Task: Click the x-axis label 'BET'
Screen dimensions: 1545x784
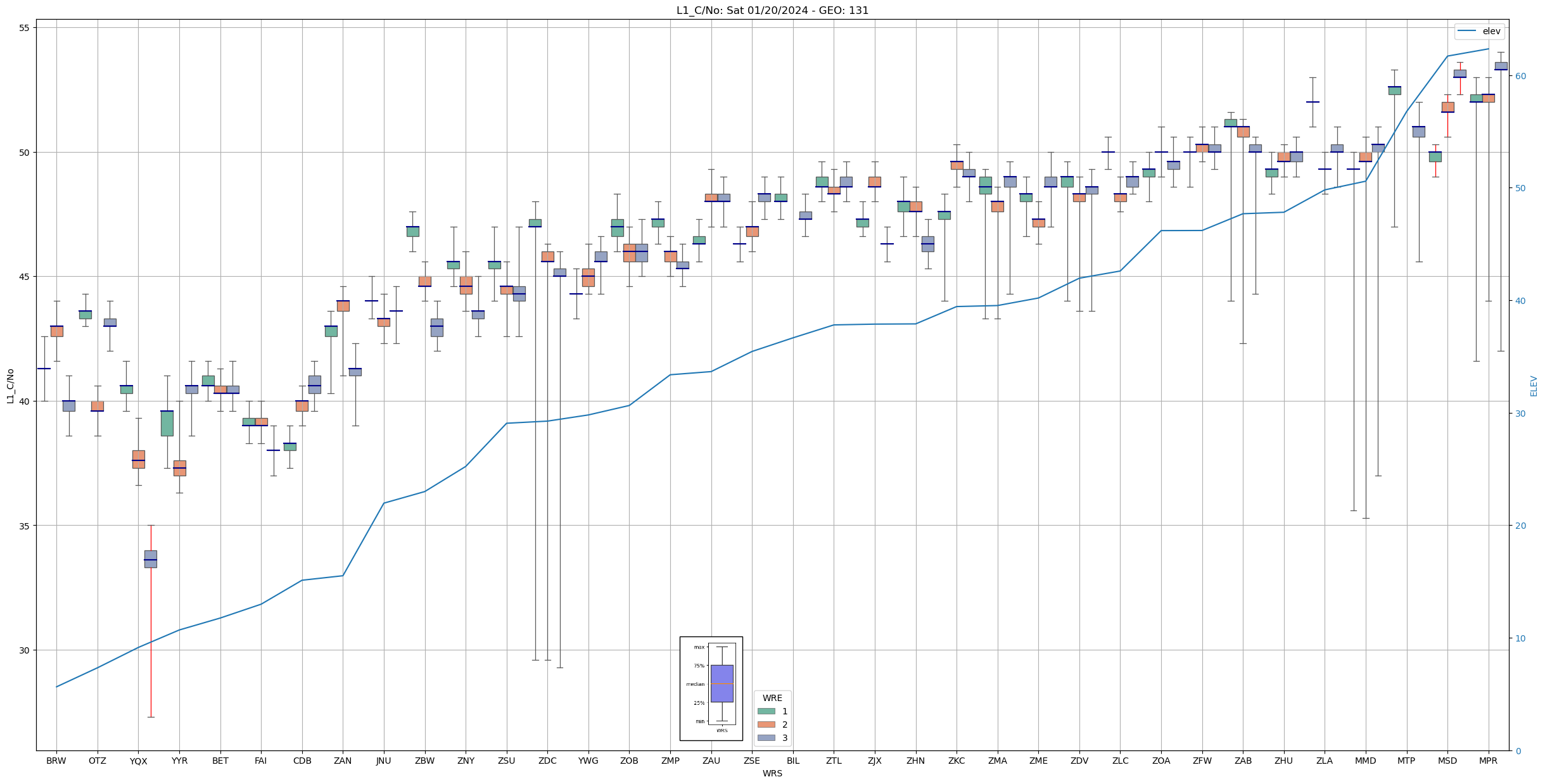Action: point(220,761)
